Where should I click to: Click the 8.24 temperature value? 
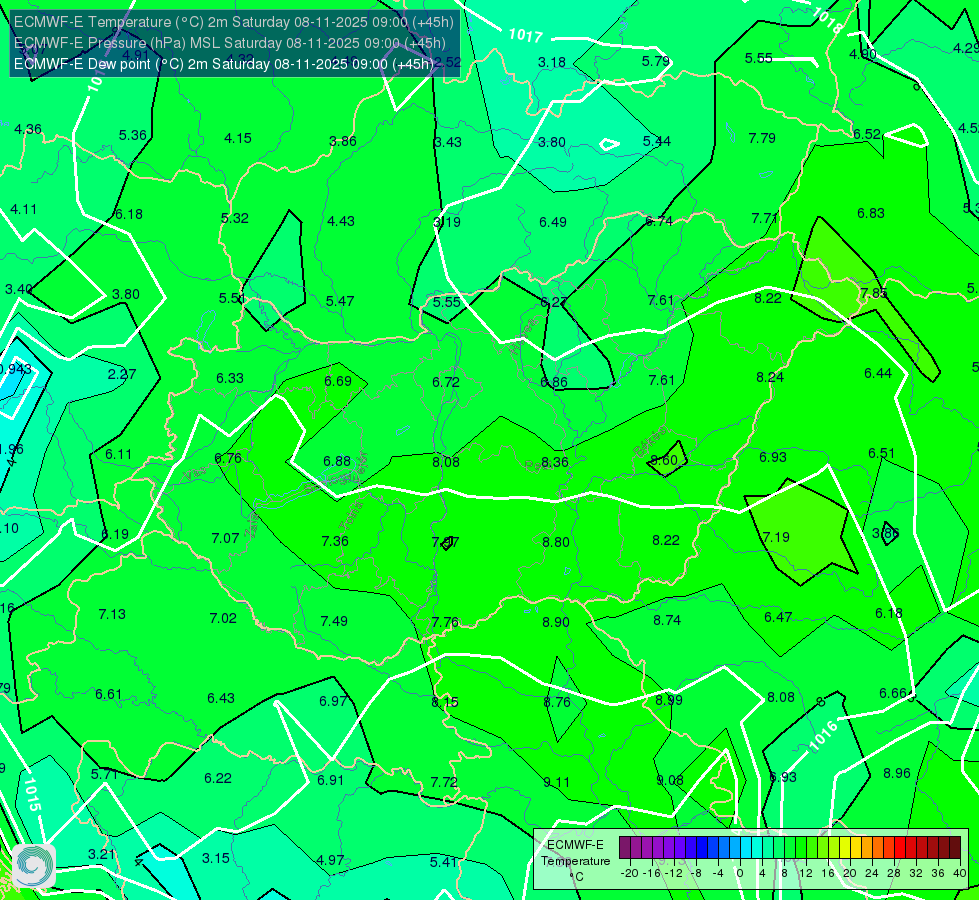pos(770,377)
